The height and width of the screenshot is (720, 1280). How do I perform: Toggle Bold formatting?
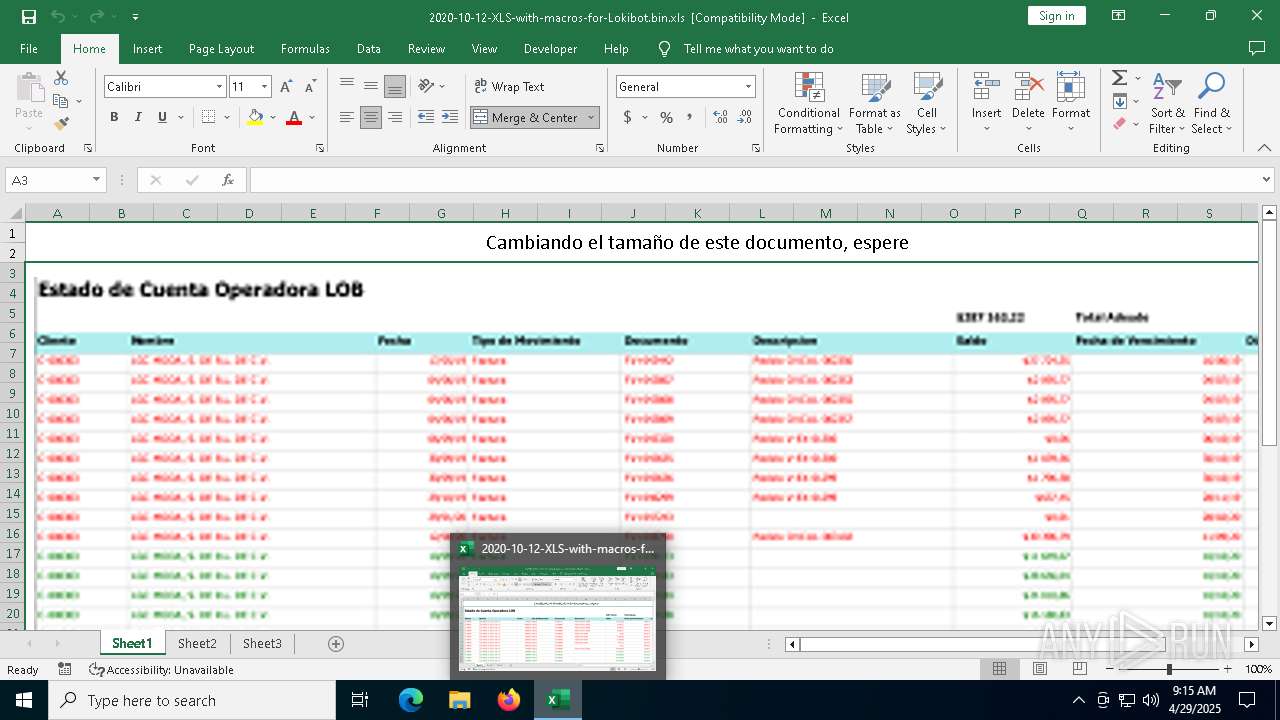(114, 117)
